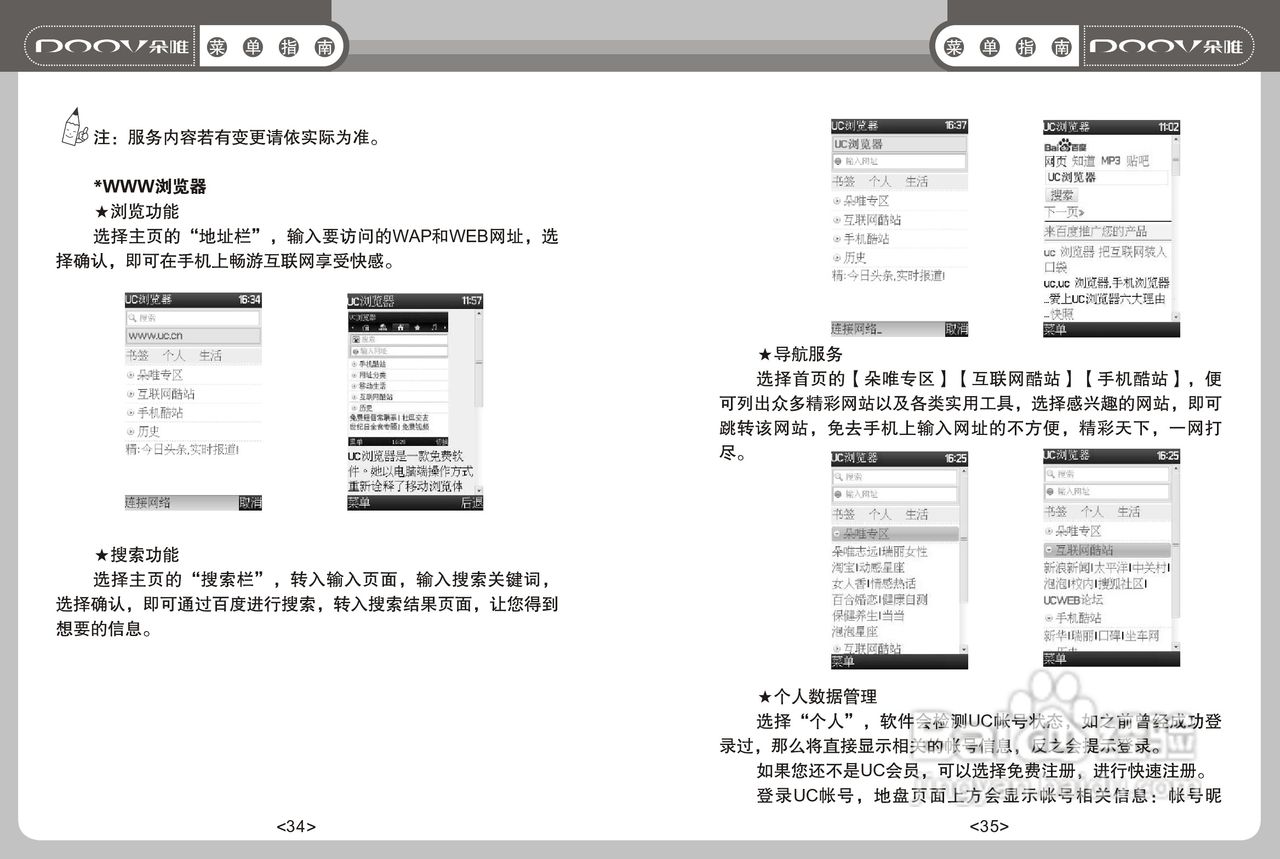Open Baidu 贴吧 tab in 11:02 screenshot
1280x859 pixels.
point(1138,161)
